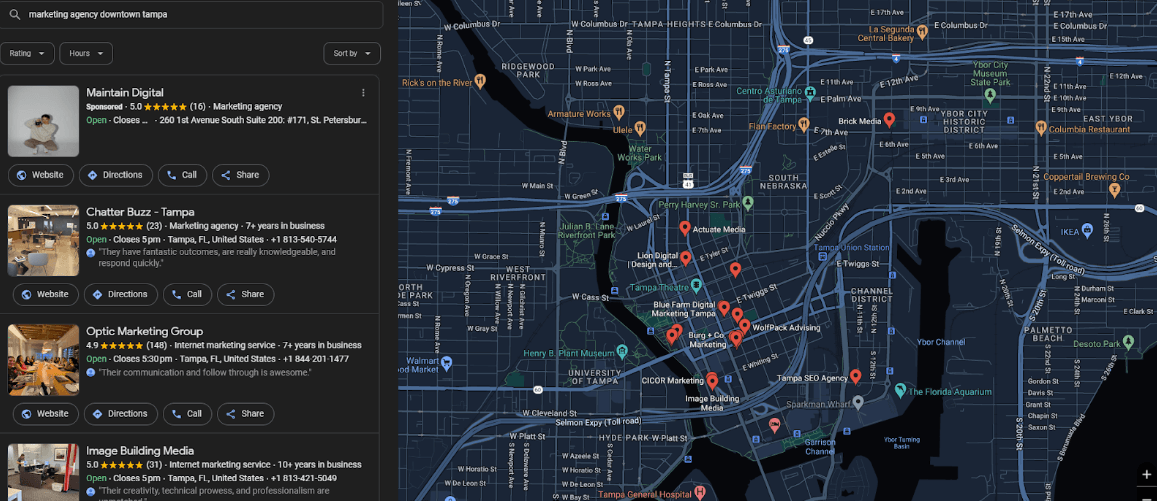
Task: Select Rick's on the River marker
Action: tap(480, 81)
